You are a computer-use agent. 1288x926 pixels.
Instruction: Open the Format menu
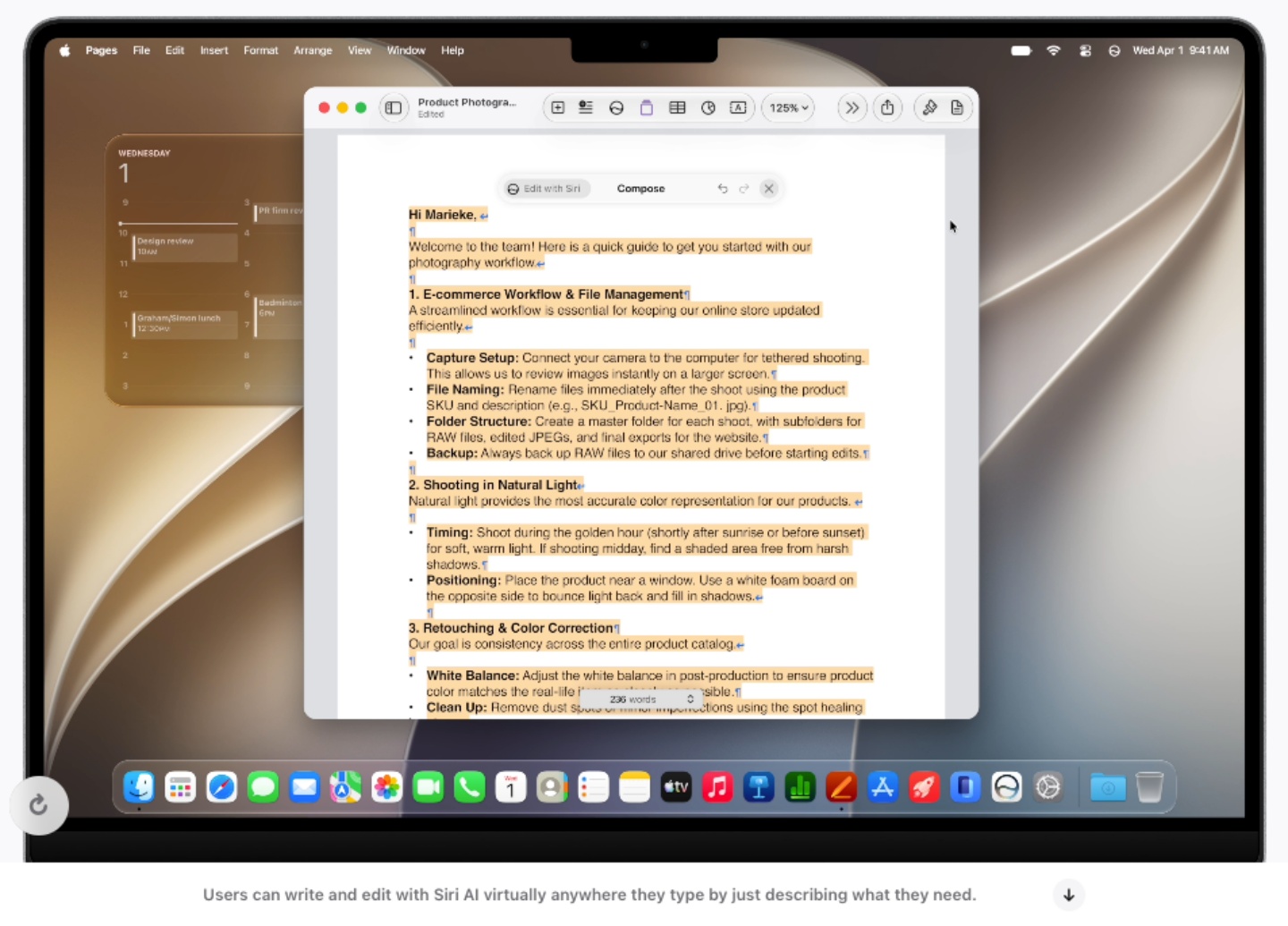point(261,51)
